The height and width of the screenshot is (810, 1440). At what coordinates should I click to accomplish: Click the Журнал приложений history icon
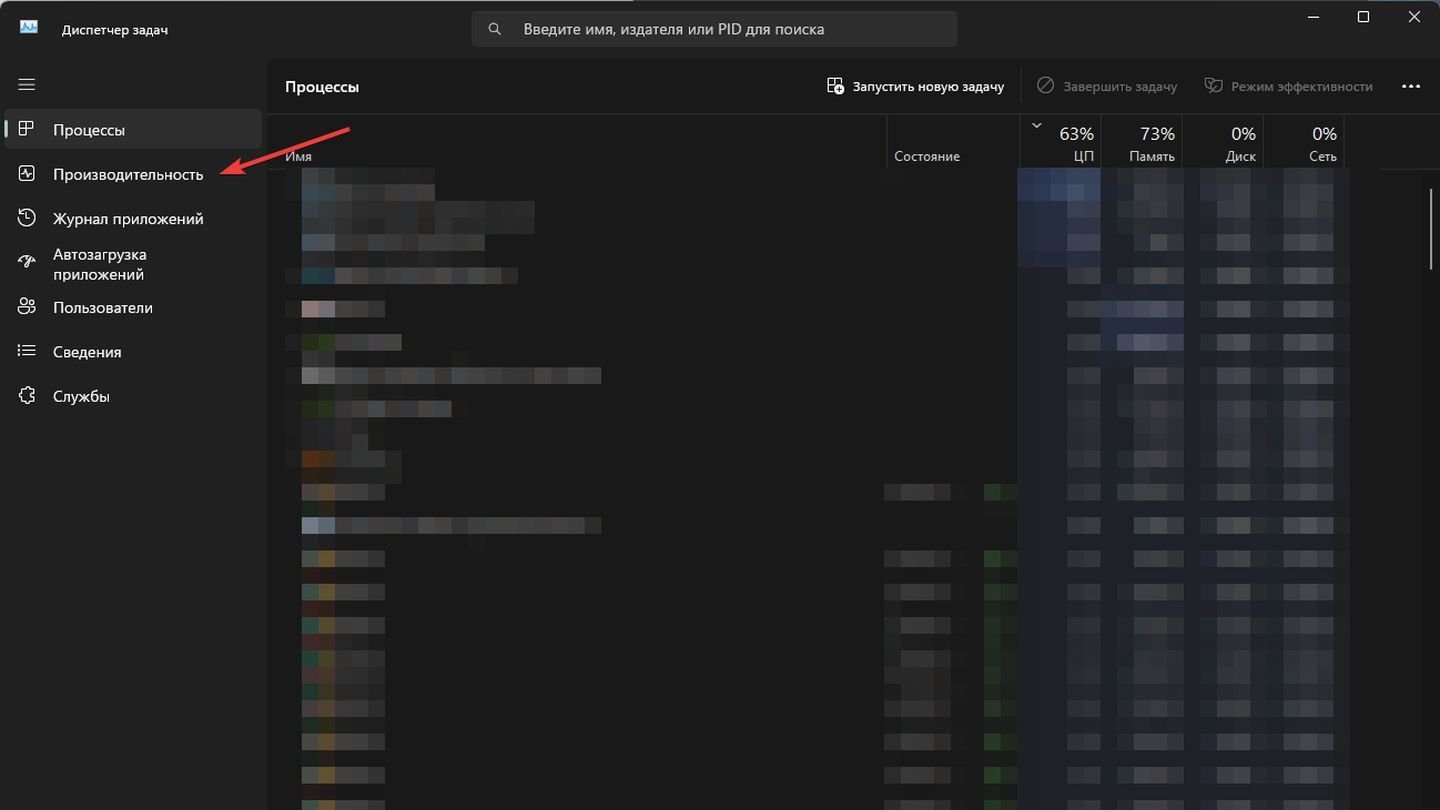(x=27, y=218)
